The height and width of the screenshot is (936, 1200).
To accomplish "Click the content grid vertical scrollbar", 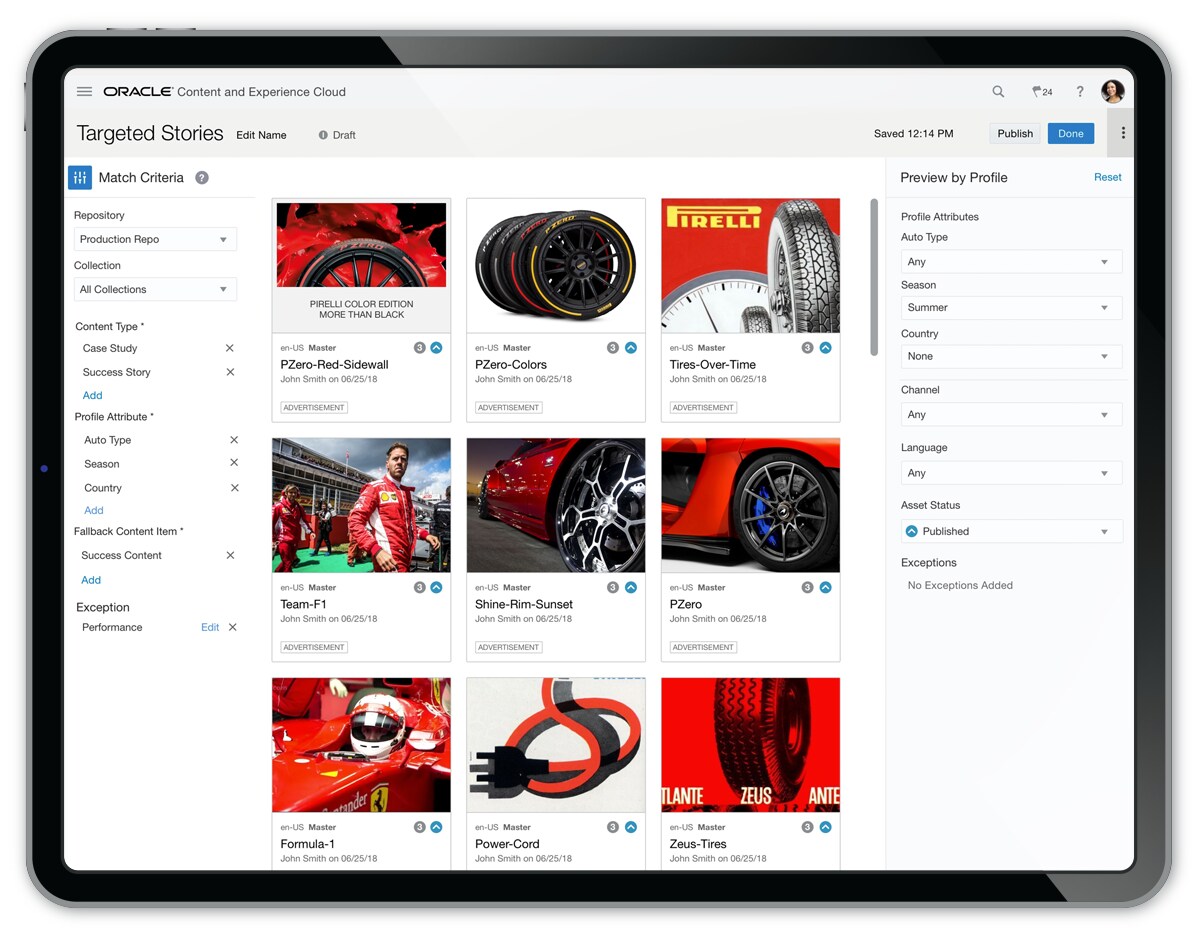I will click(874, 277).
